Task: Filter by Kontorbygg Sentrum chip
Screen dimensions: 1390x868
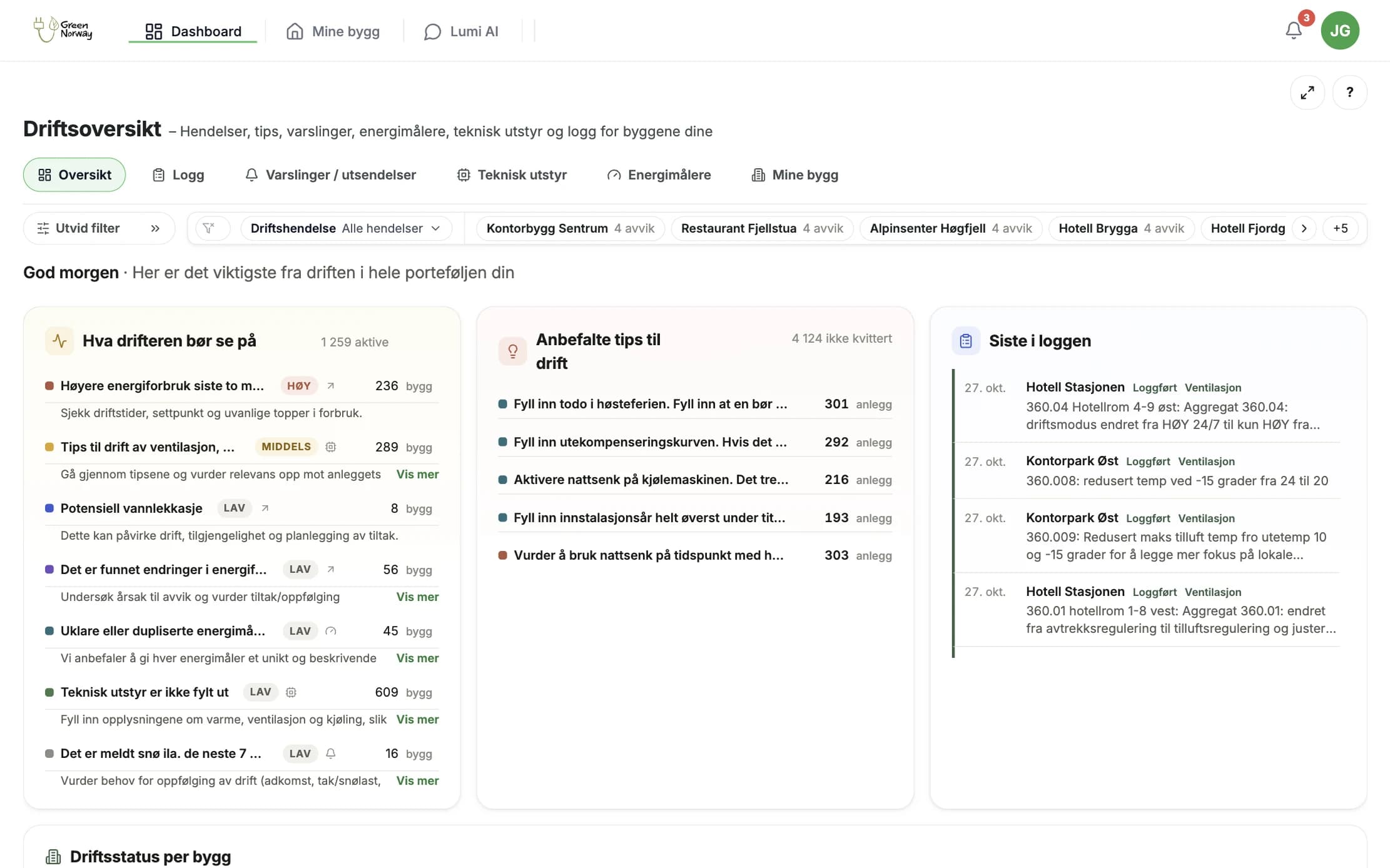Action: (x=571, y=228)
